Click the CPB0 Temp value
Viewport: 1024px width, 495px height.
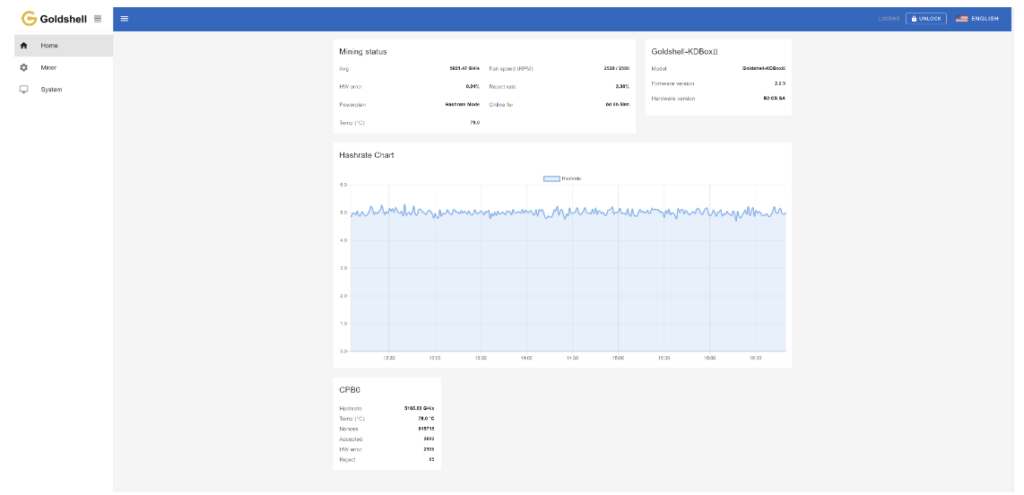click(426, 419)
